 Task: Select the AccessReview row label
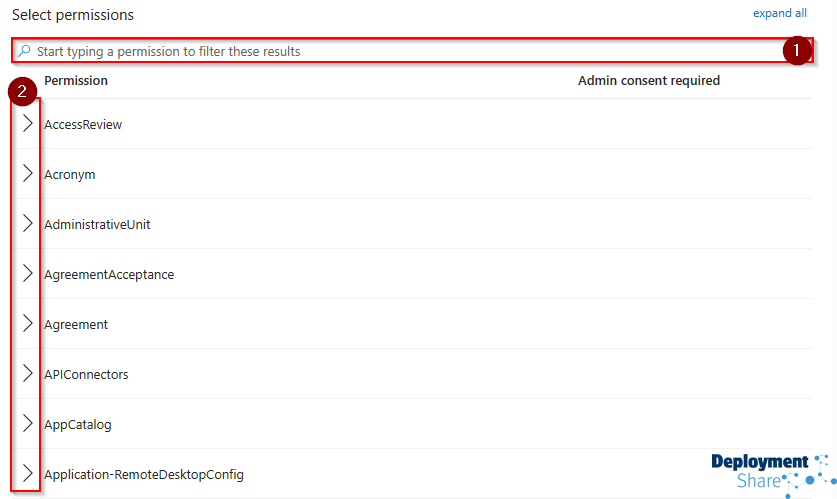point(83,125)
